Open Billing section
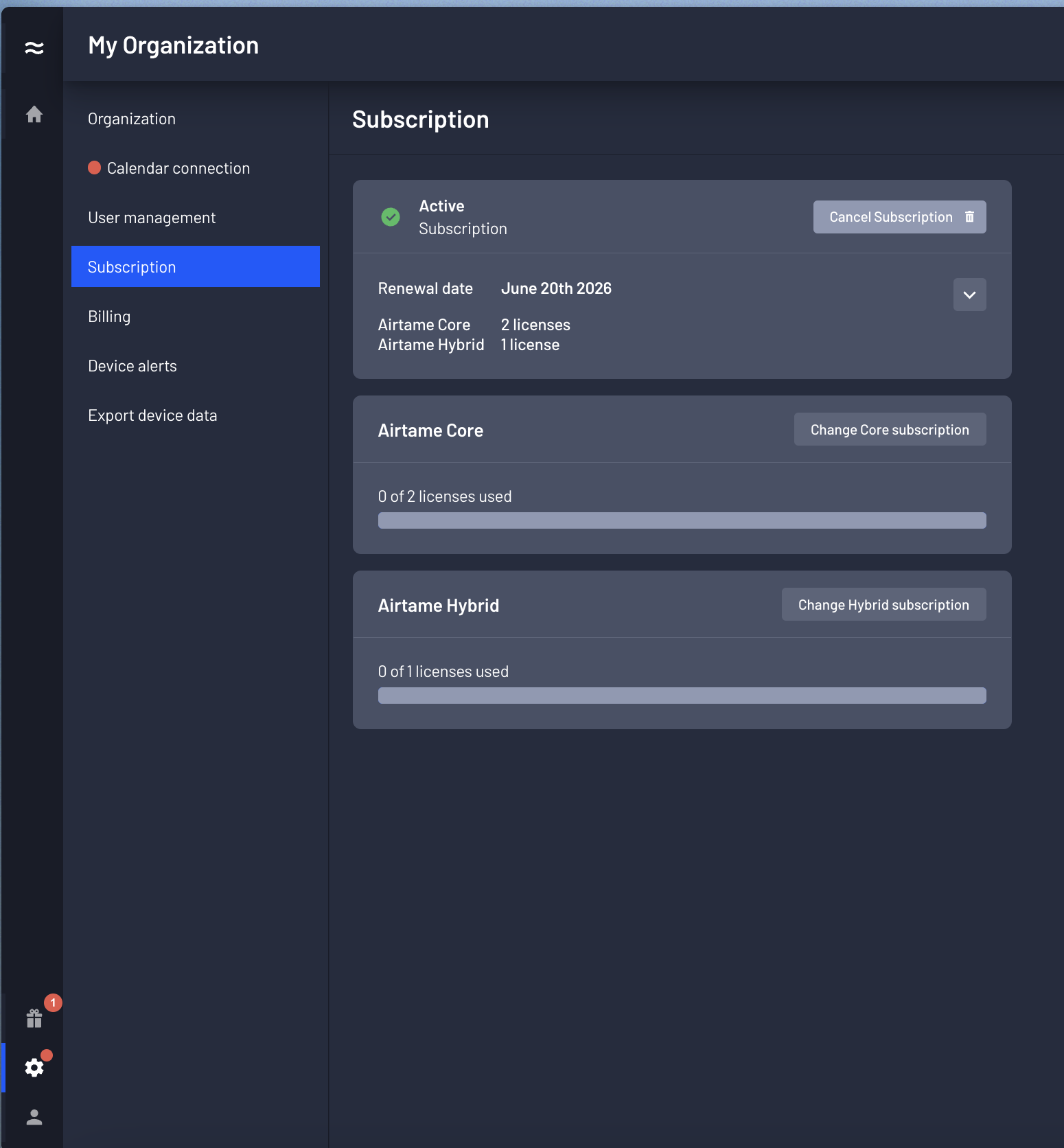Viewport: 1064px width, 1148px height. tap(196, 317)
